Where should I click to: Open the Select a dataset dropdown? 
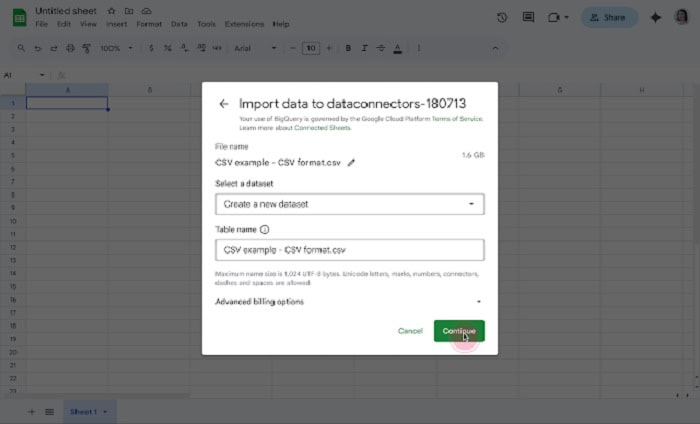pyautogui.click(x=349, y=204)
